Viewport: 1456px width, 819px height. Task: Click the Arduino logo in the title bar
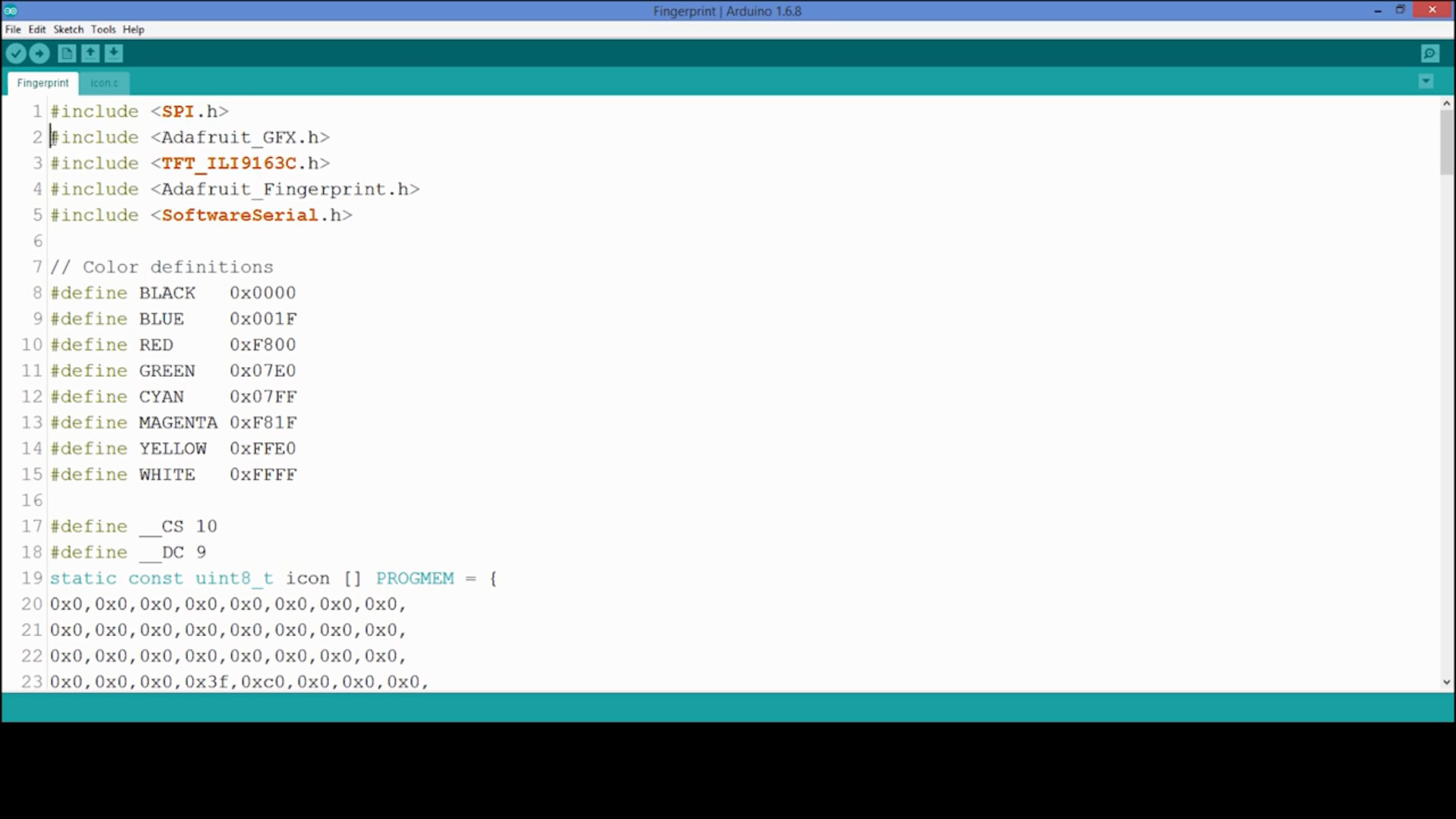click(x=10, y=11)
